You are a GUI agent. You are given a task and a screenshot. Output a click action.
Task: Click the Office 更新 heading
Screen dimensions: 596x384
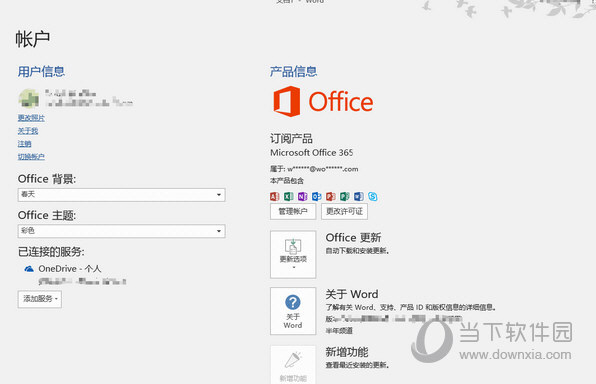pyautogui.click(x=353, y=238)
